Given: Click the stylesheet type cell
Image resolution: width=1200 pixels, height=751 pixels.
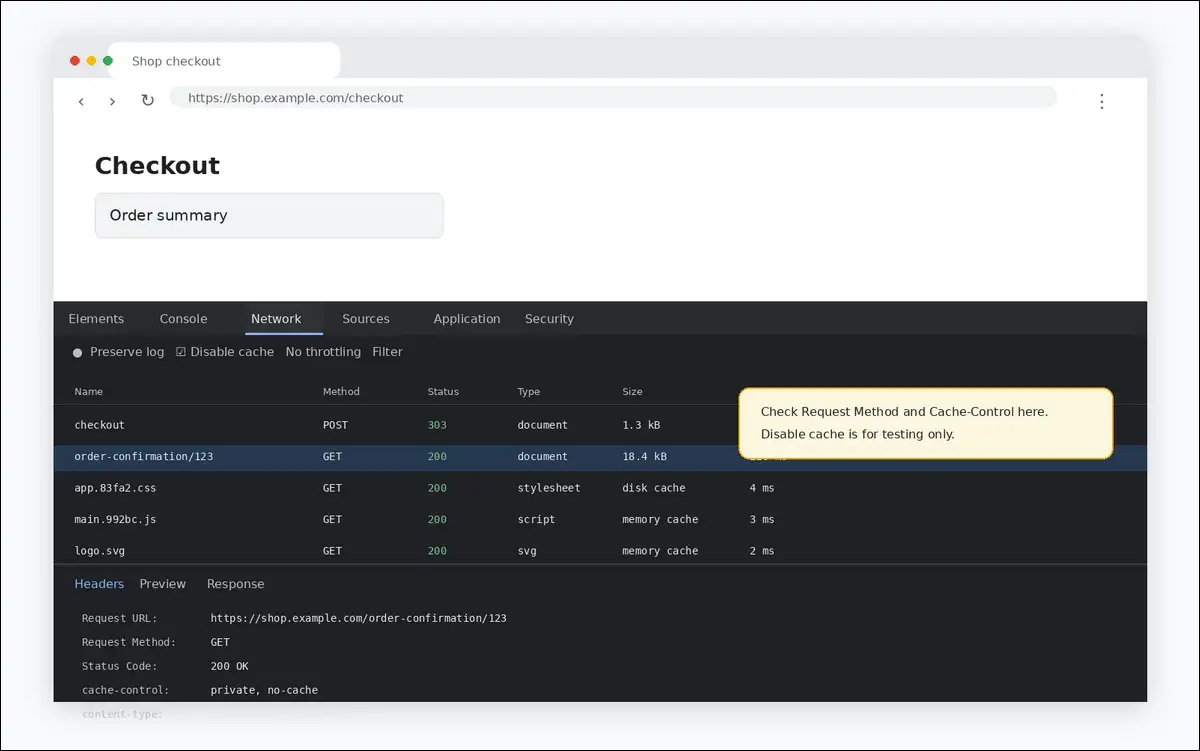Looking at the screenshot, I should [549, 488].
